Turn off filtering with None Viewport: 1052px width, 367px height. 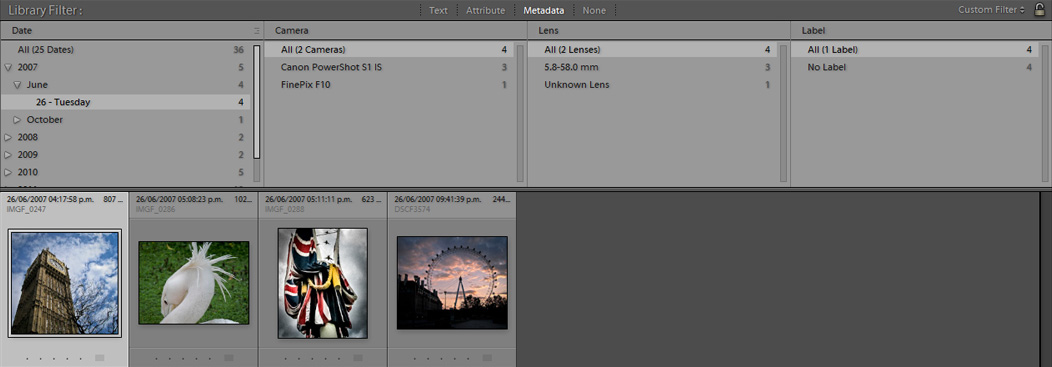coord(594,10)
